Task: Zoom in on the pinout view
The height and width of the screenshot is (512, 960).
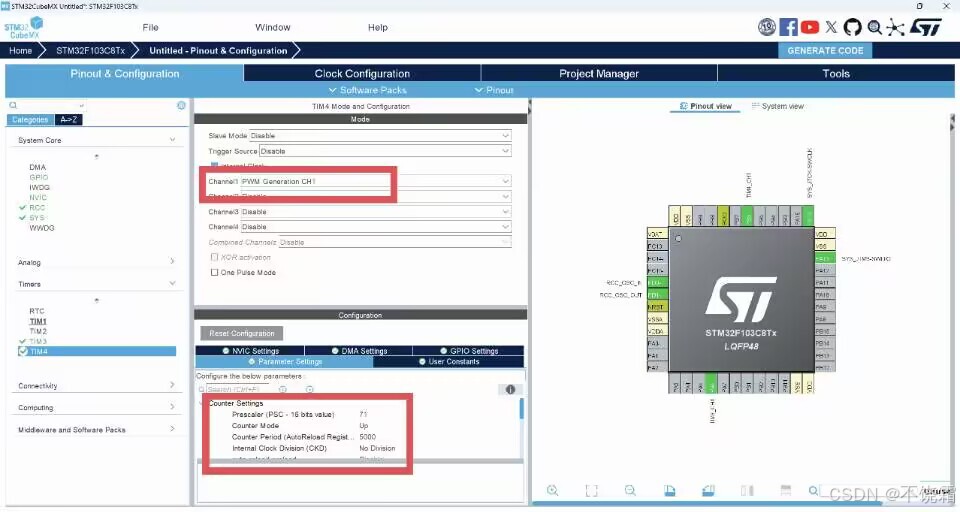Action: point(552,490)
